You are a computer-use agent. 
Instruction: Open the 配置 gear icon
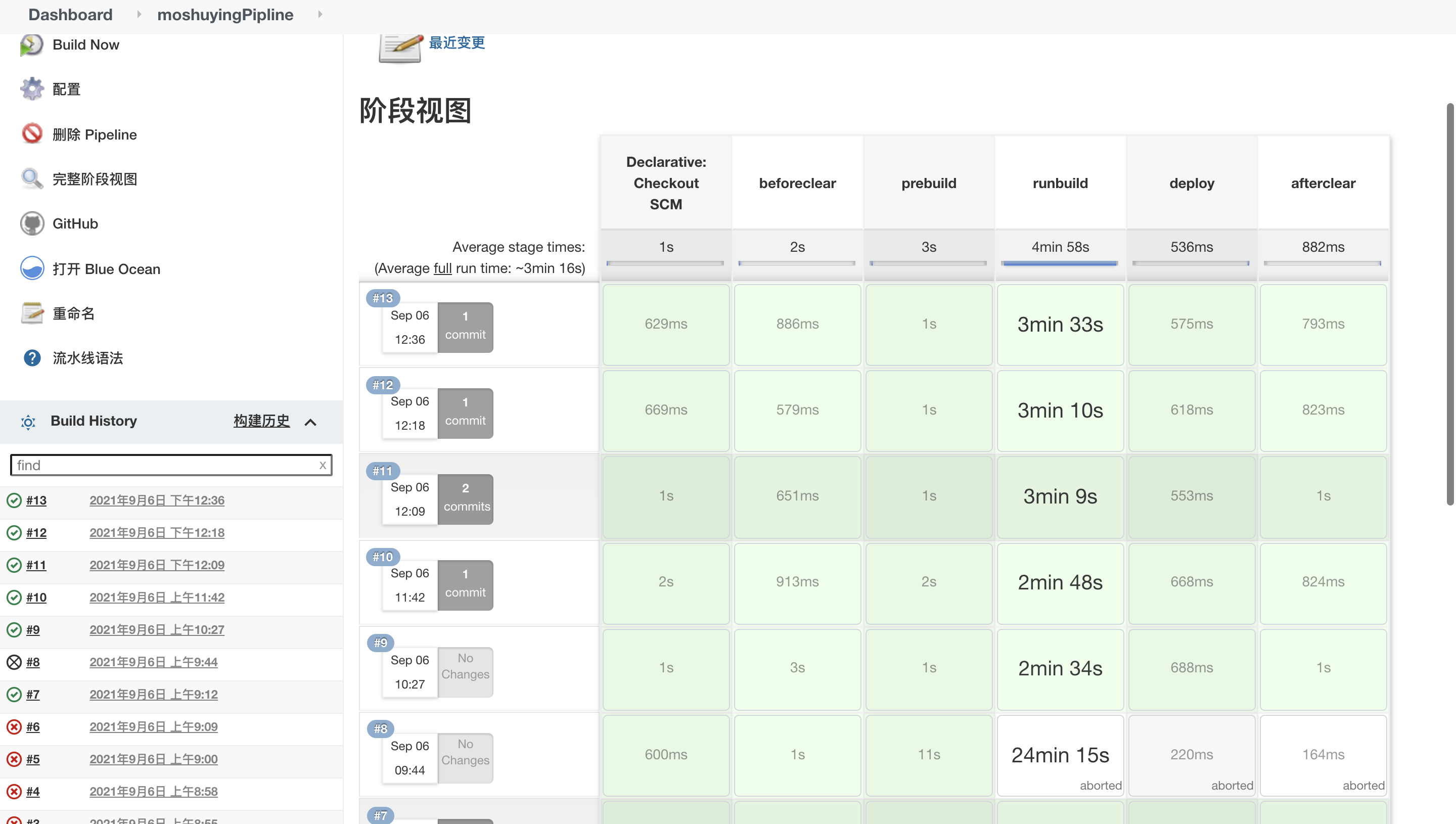[x=32, y=89]
